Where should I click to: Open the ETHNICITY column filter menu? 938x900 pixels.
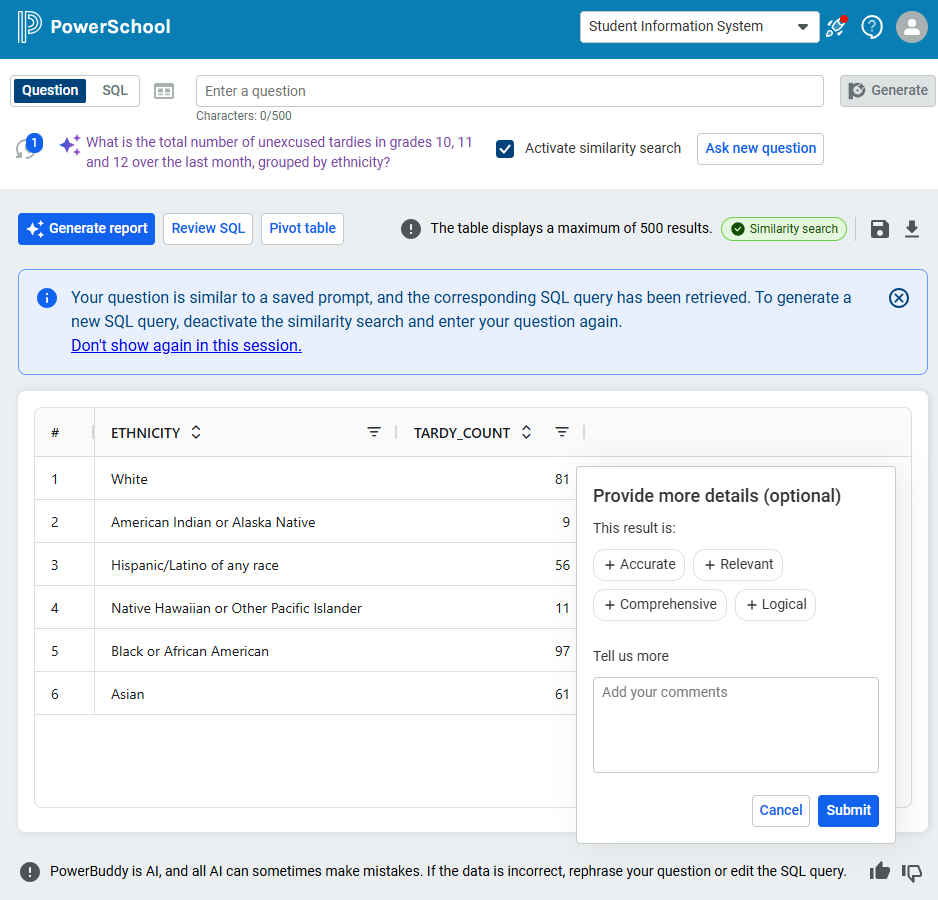point(374,433)
